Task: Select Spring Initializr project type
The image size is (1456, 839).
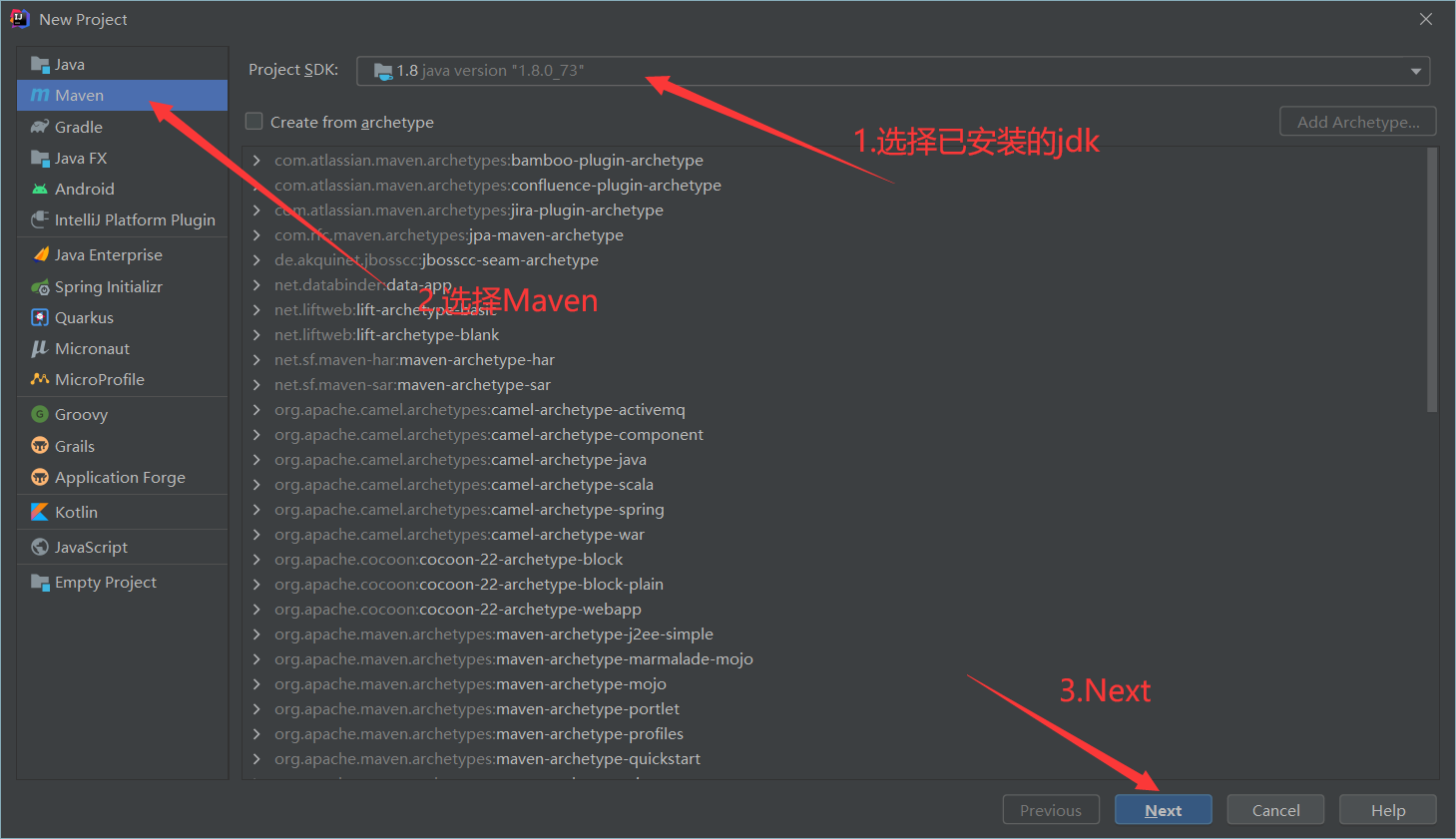Action: [x=122, y=287]
